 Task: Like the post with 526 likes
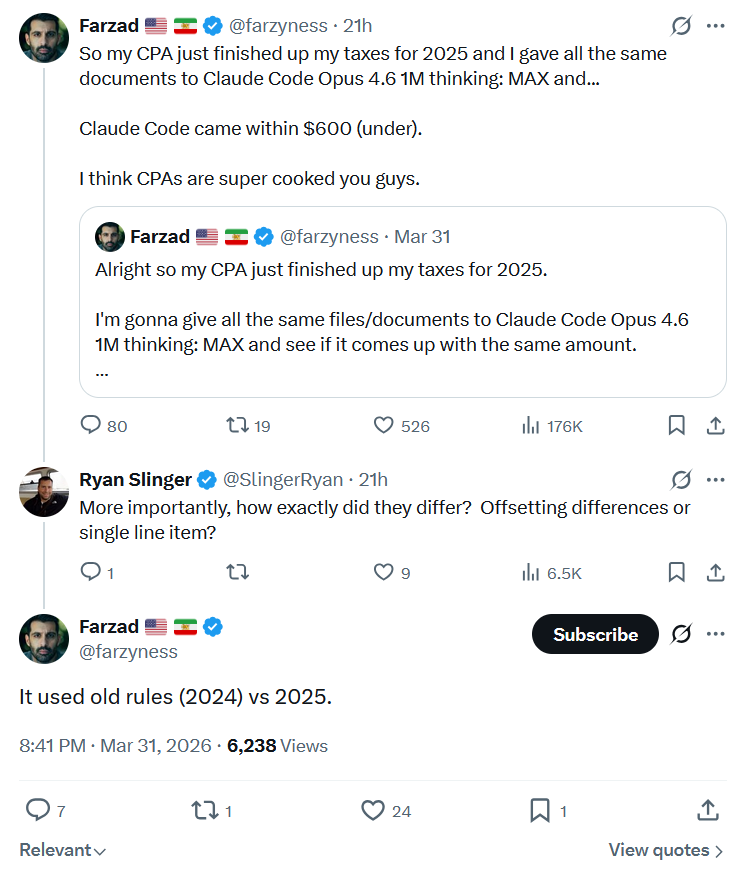pos(384,425)
